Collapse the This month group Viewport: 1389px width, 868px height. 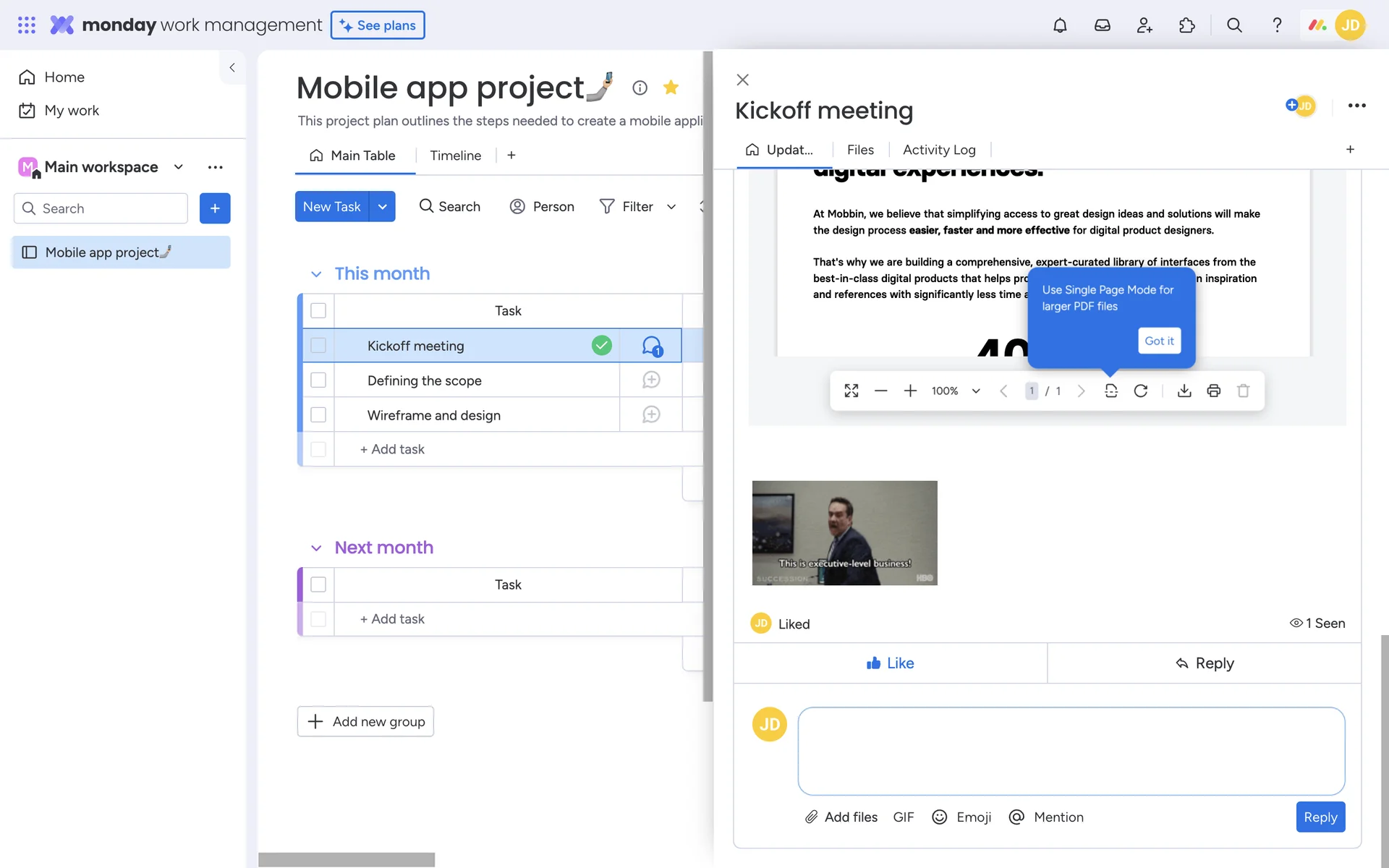coord(316,274)
